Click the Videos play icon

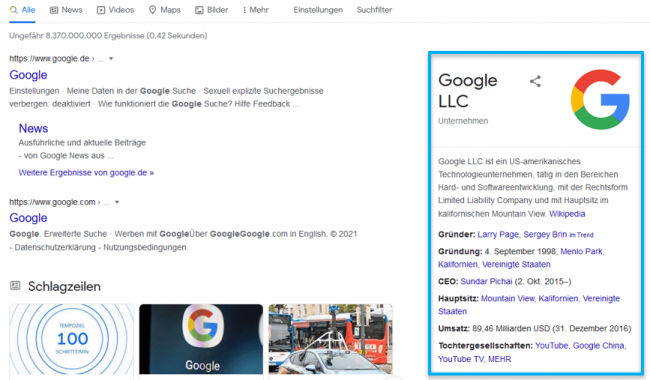coord(101,10)
